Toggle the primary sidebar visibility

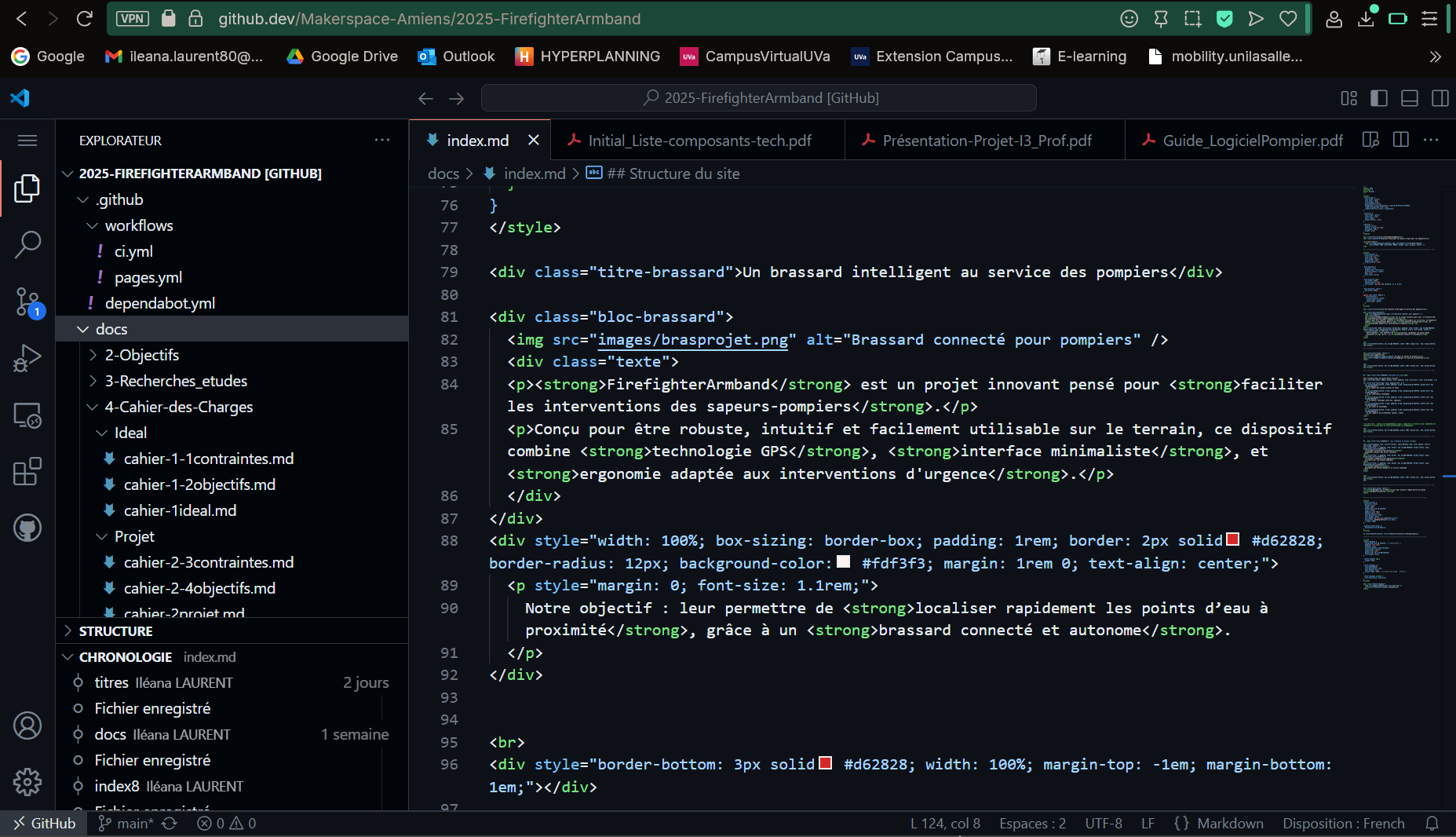[1379, 98]
